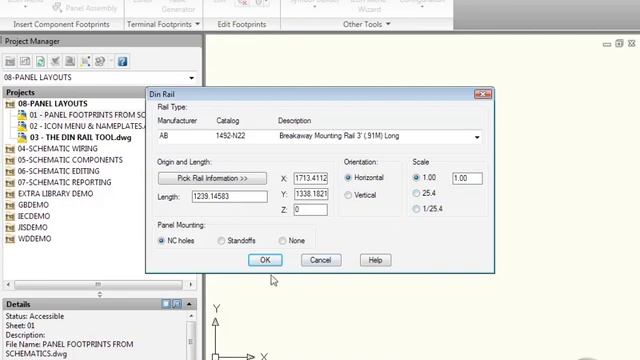Click the Projects tree horizontal scrollbar thumb
The width and height of the screenshot is (640, 360).
coord(98,284)
